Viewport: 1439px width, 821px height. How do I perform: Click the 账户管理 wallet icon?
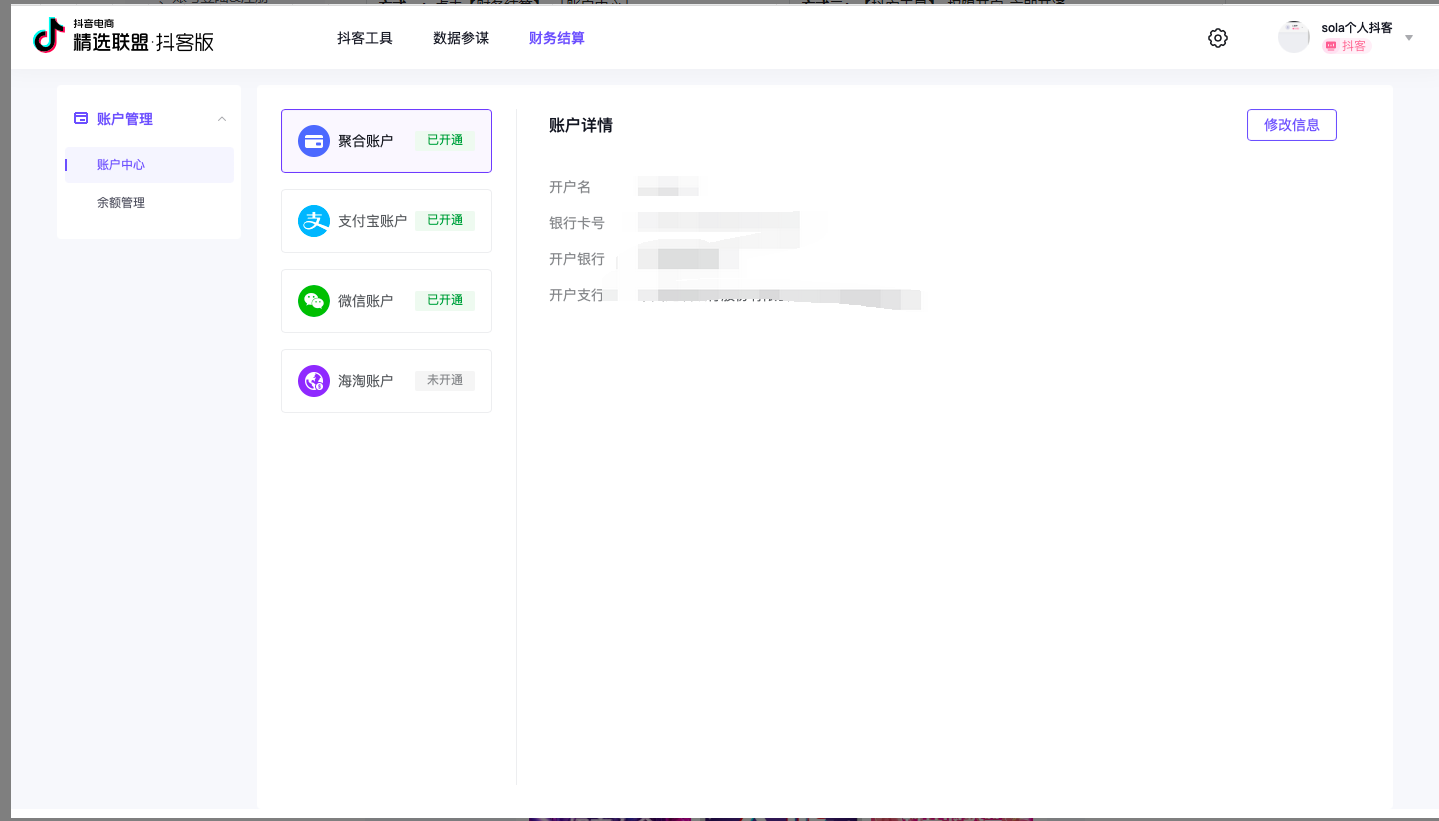point(81,118)
